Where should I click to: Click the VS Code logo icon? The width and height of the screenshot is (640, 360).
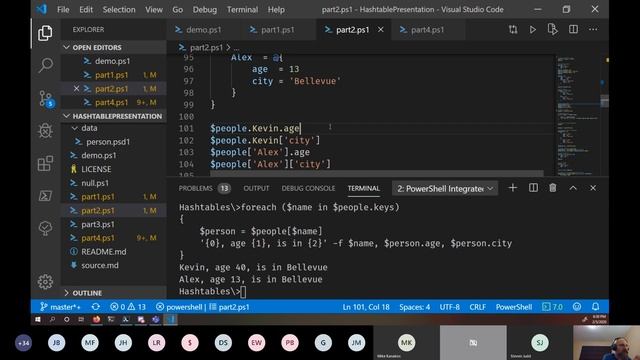(42, 9)
